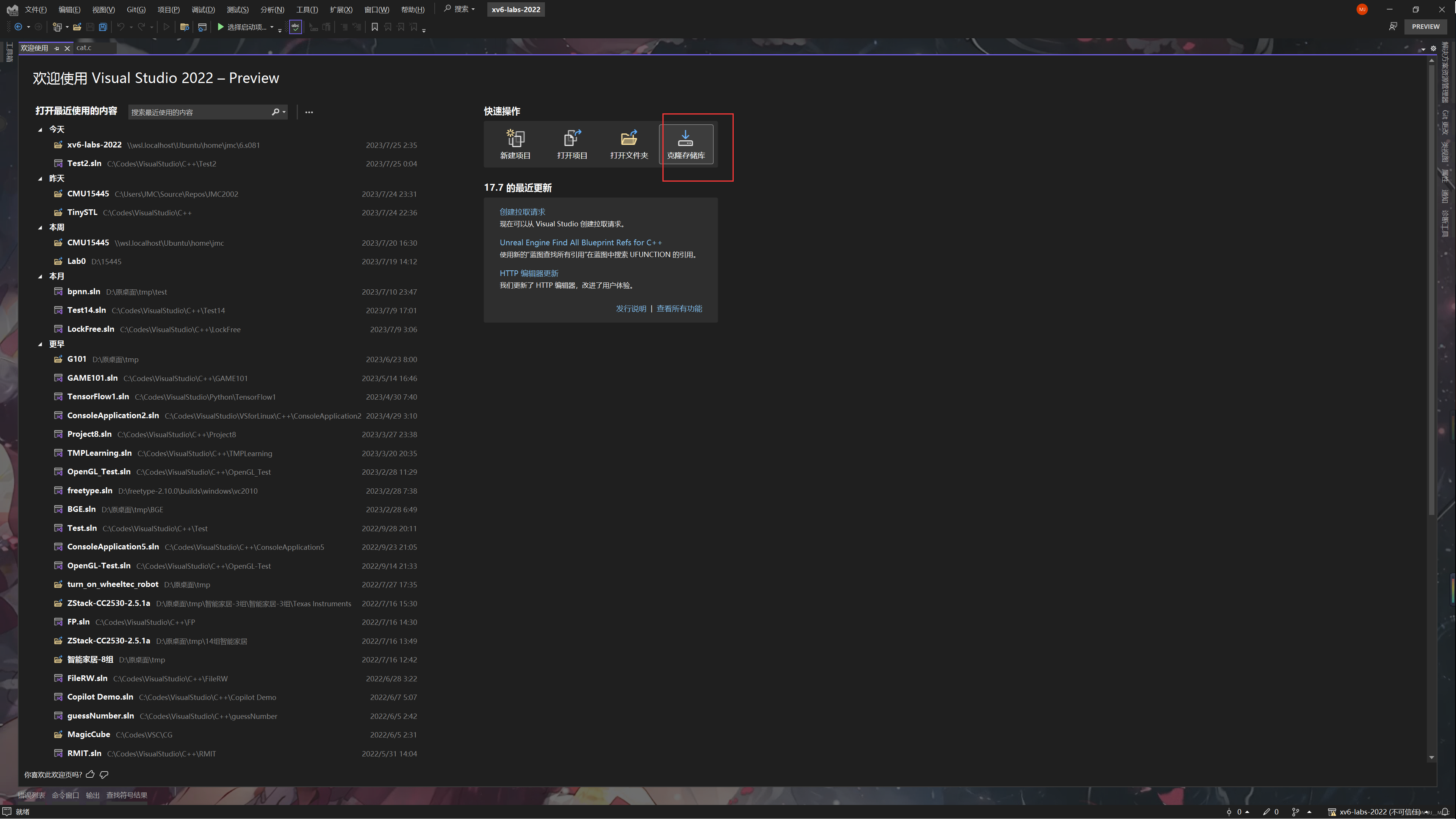The width and height of the screenshot is (1456, 819).
Task: Collapse the 今天 group
Action: [40, 130]
